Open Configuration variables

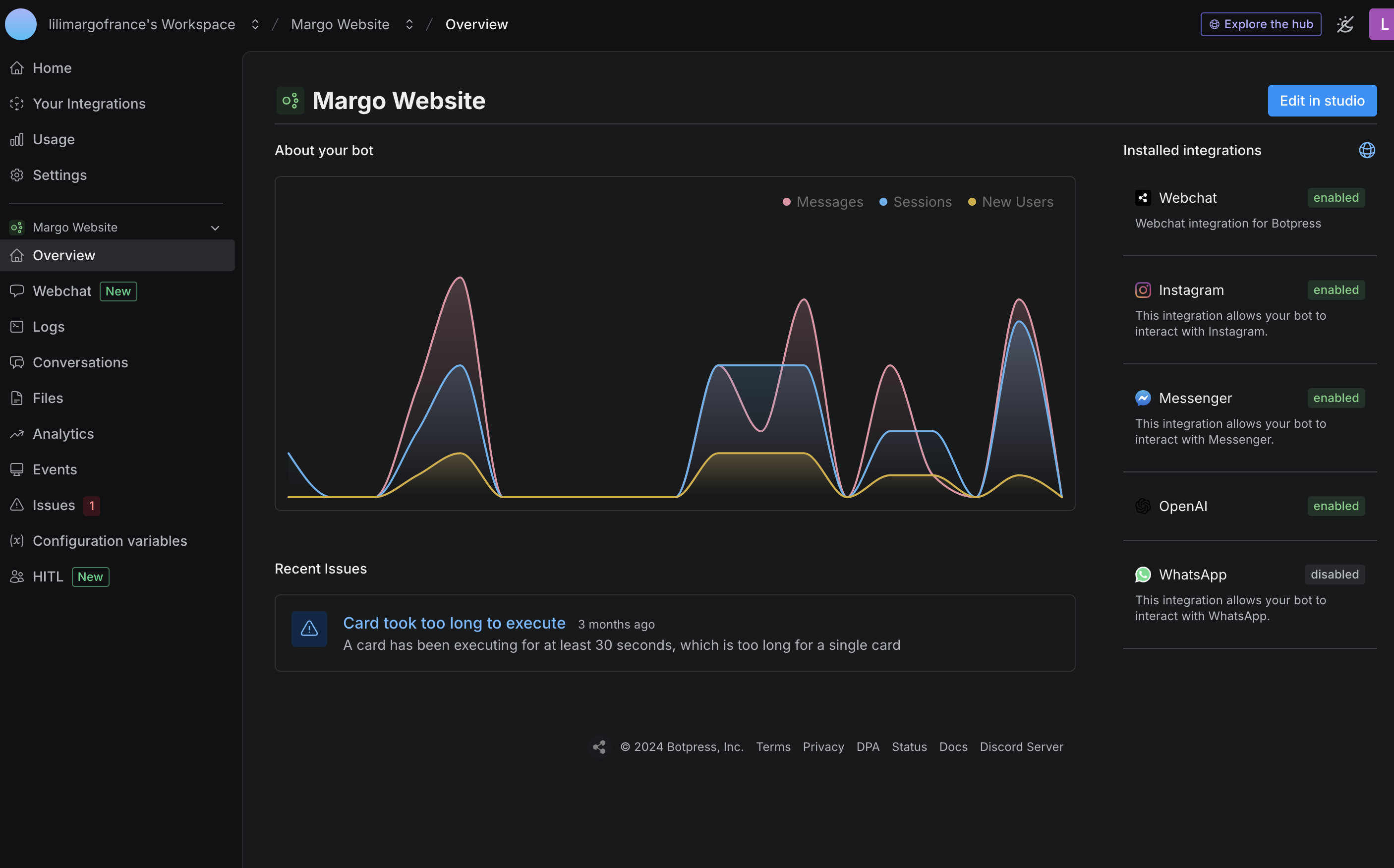(117, 541)
